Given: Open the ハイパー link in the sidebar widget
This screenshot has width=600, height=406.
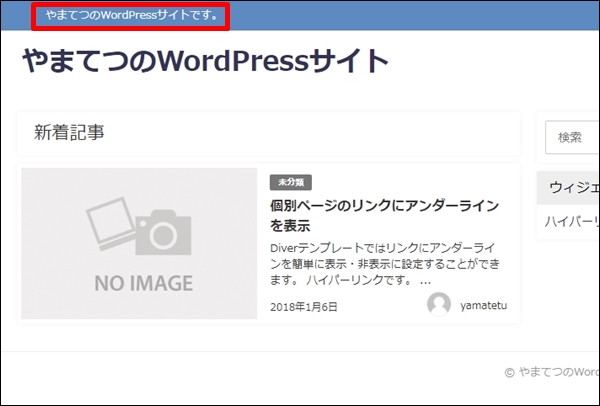Looking at the screenshot, I should click(x=572, y=222).
